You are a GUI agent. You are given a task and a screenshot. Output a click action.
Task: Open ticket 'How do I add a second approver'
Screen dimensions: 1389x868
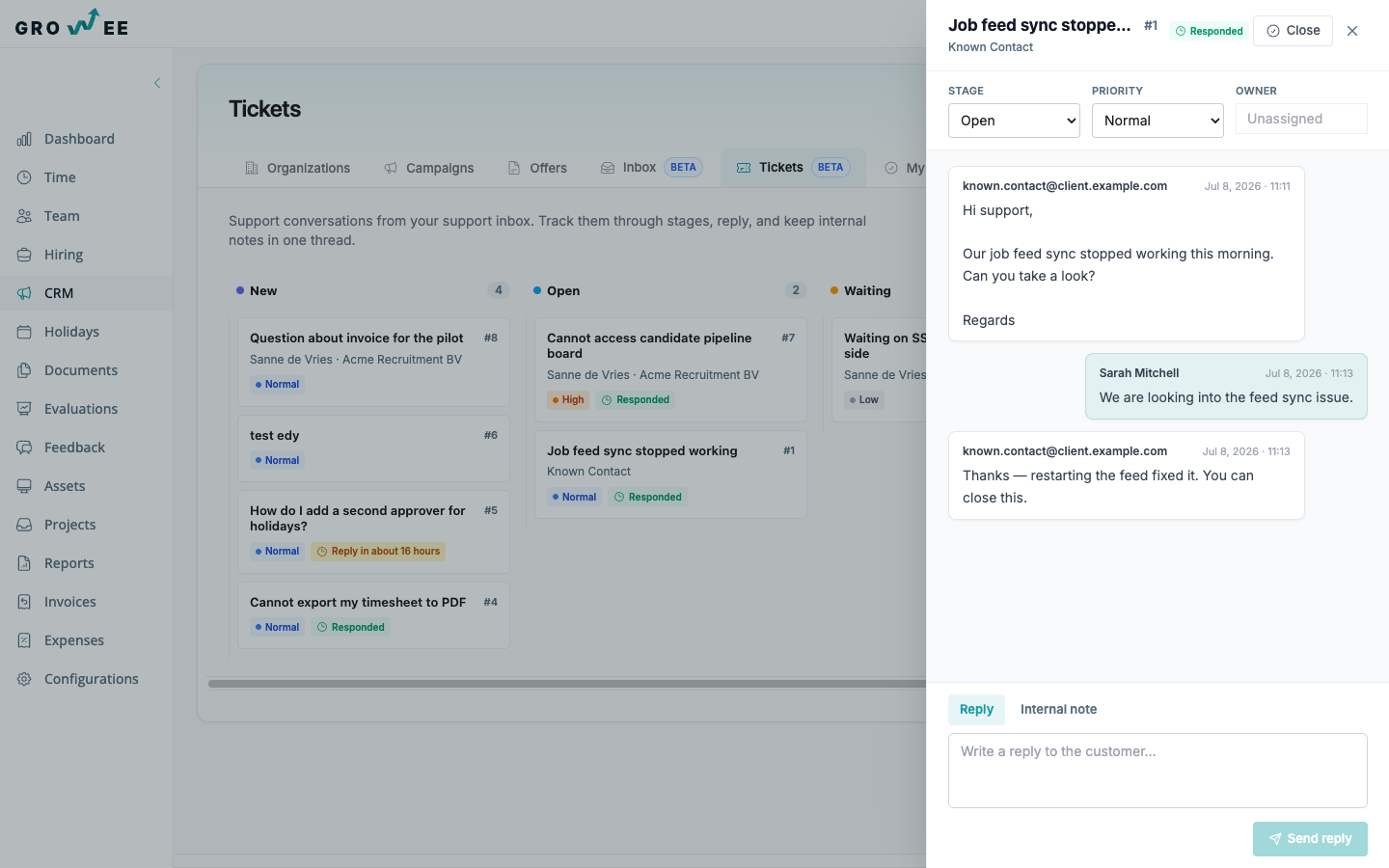[x=373, y=531]
